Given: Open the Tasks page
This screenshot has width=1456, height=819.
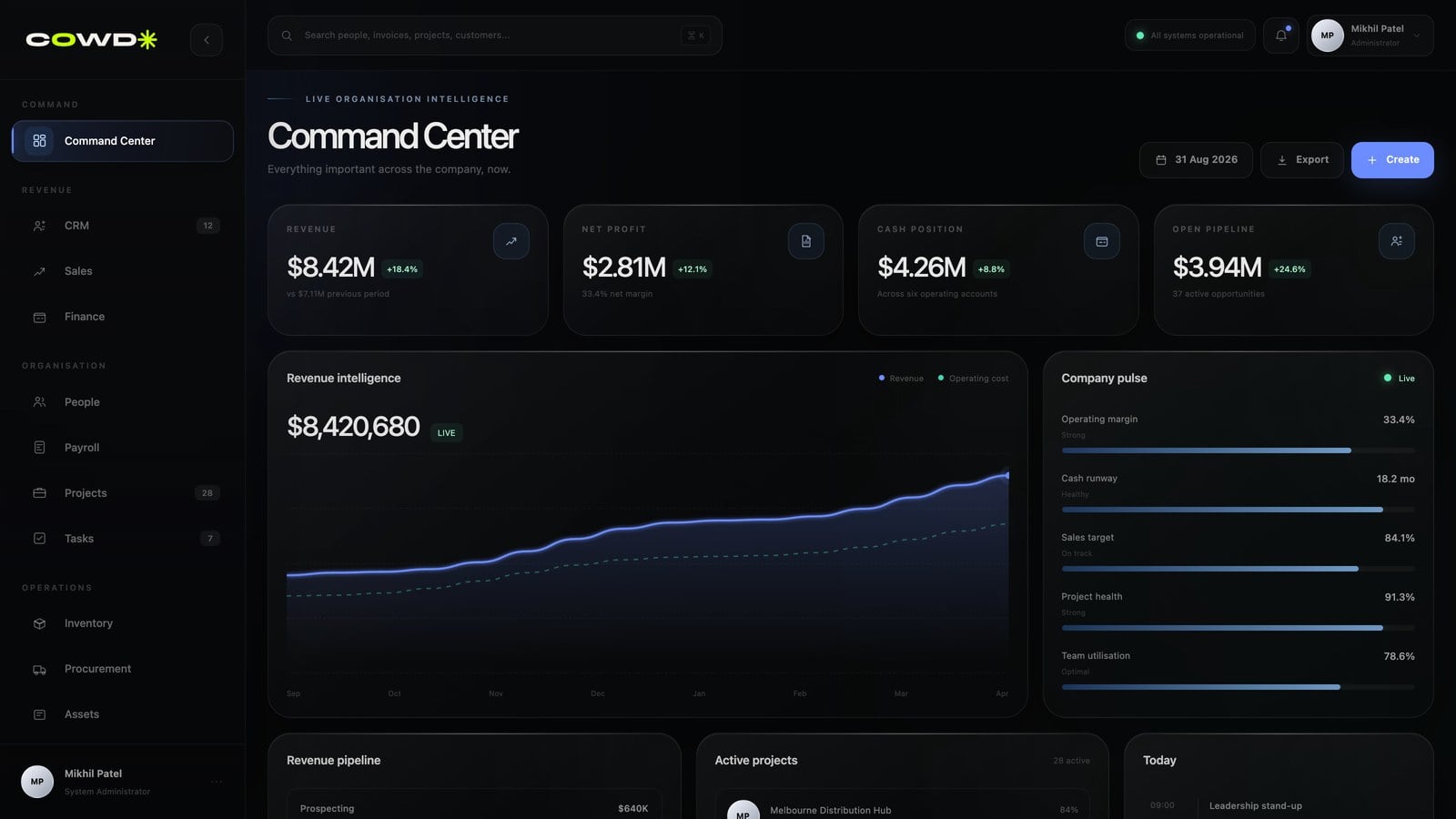Looking at the screenshot, I should [x=123, y=539].
